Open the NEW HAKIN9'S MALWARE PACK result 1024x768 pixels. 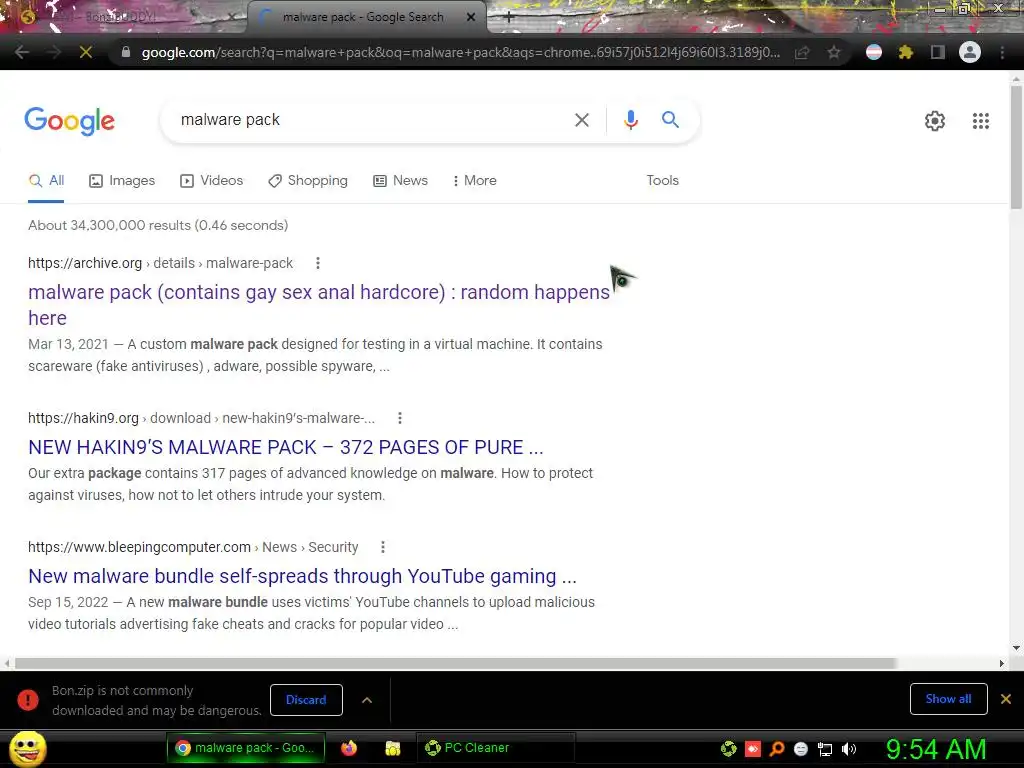coord(285,447)
